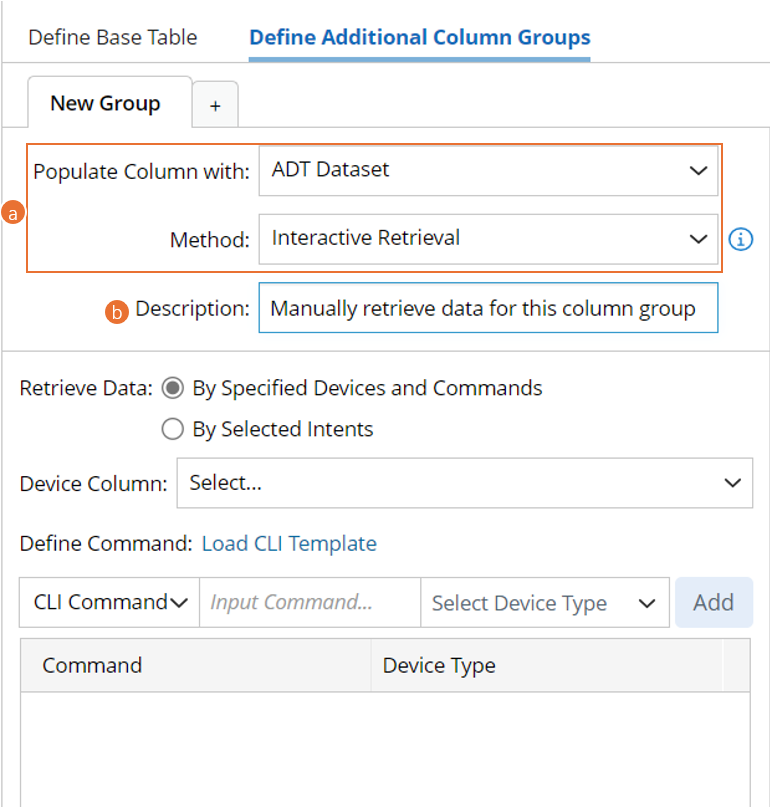
Task: Open the Device Column selector
Action: (x=464, y=483)
